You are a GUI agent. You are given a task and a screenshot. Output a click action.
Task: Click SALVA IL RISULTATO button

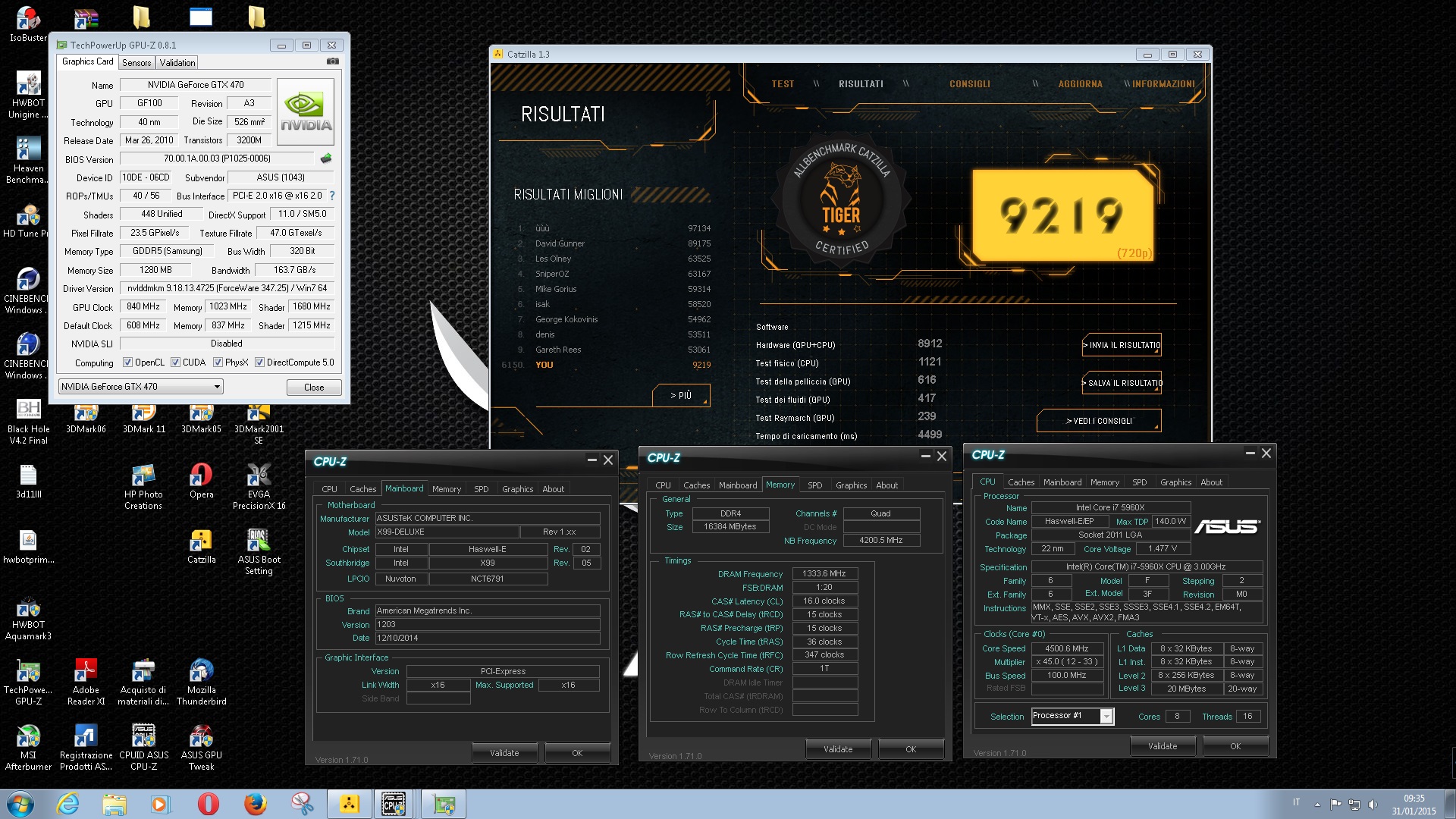(x=1122, y=383)
